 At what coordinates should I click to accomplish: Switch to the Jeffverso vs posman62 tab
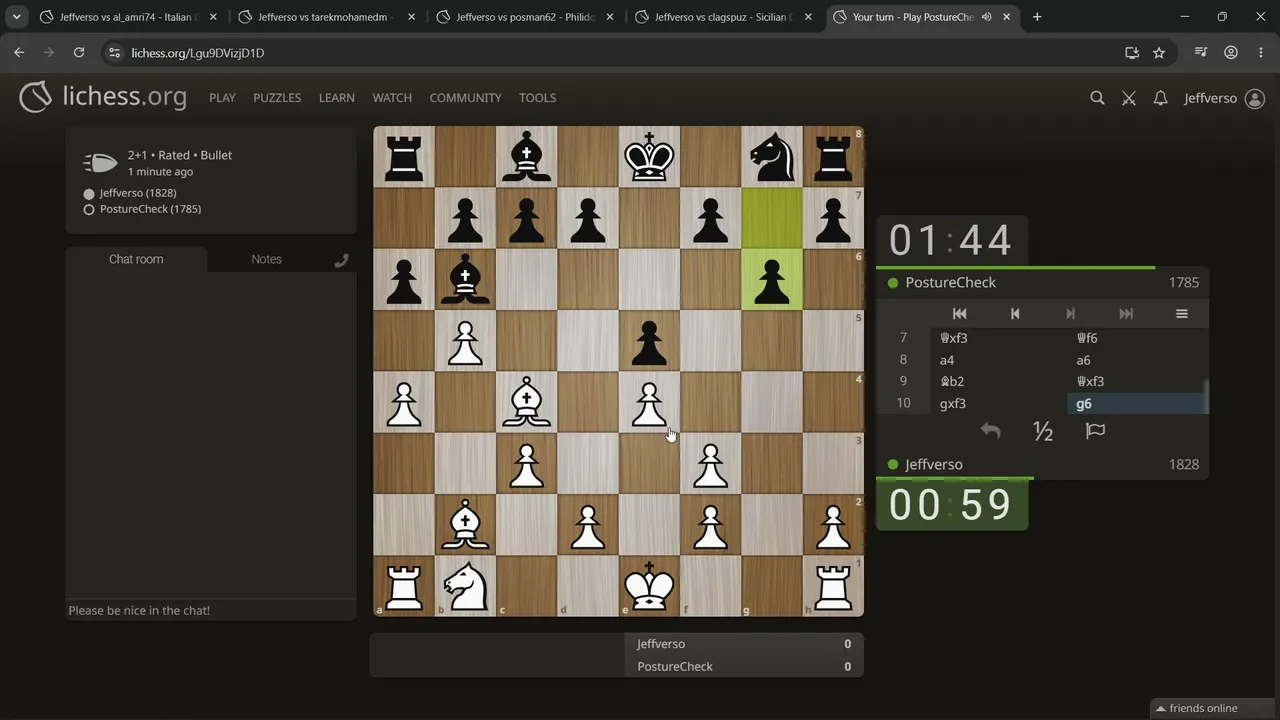click(523, 17)
